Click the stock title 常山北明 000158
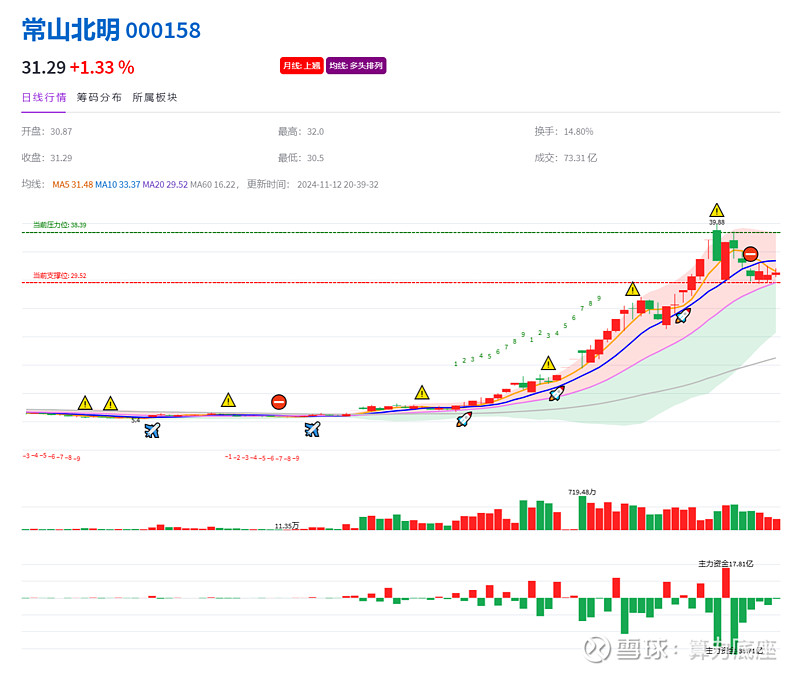Image resolution: width=800 pixels, height=674 pixels. 111,30
